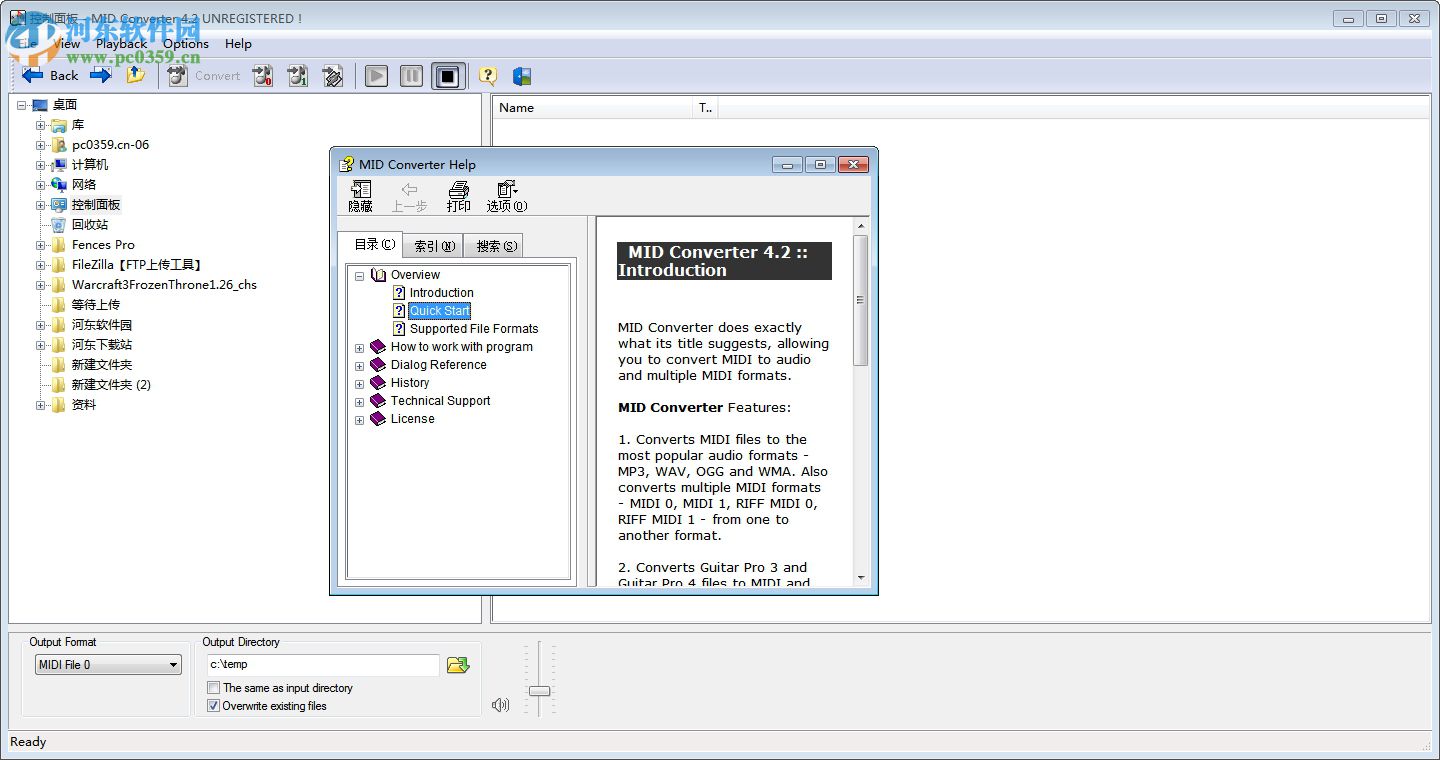Viewport: 1440px width, 760px height.
Task: Click the page icon beside Supported File Formats
Action: point(399,329)
